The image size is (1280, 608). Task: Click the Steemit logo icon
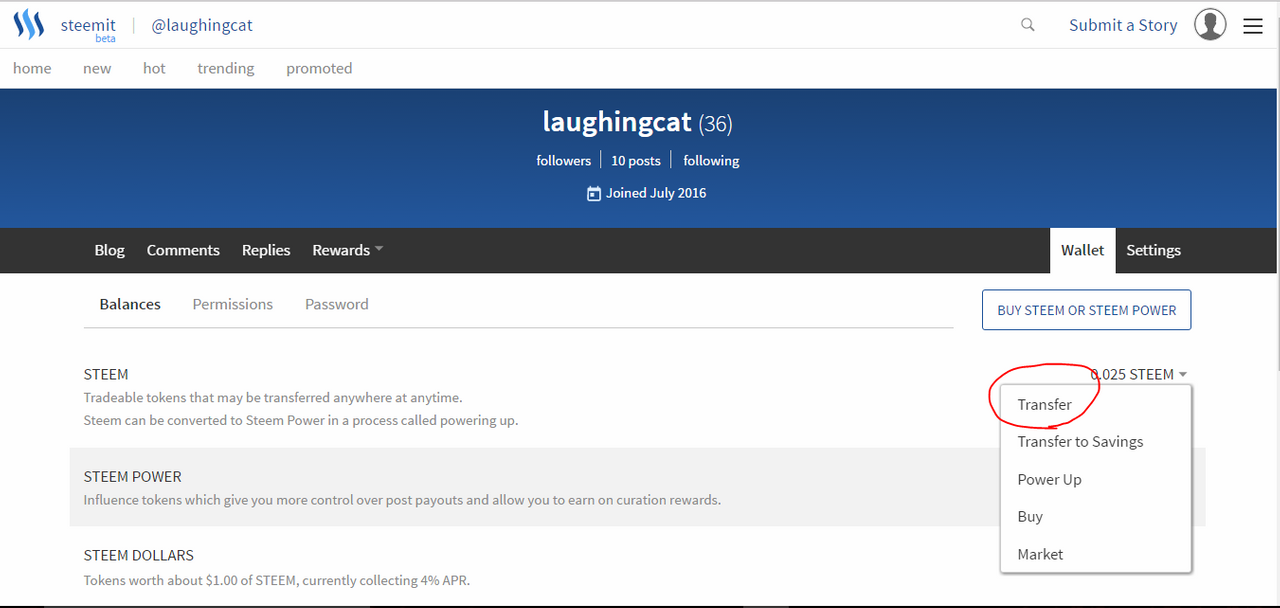(29, 25)
